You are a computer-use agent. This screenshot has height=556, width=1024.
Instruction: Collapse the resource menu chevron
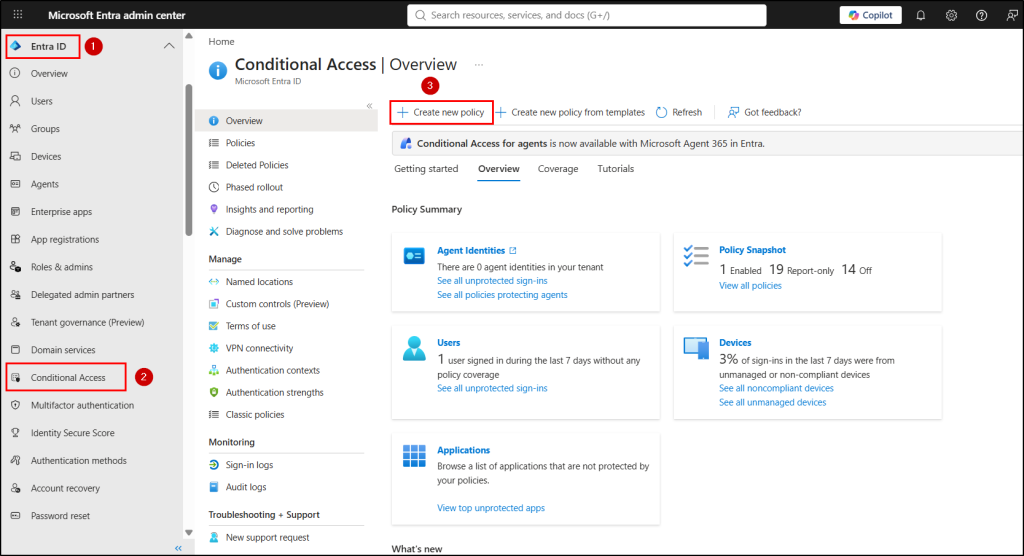[x=369, y=106]
